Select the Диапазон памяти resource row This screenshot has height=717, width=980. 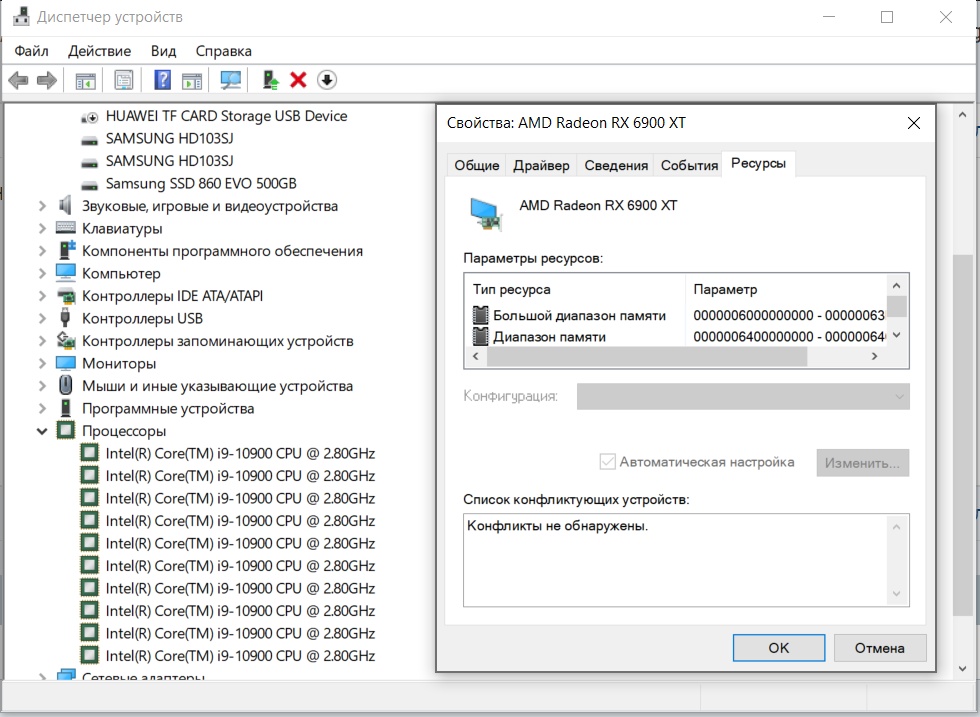679,336
